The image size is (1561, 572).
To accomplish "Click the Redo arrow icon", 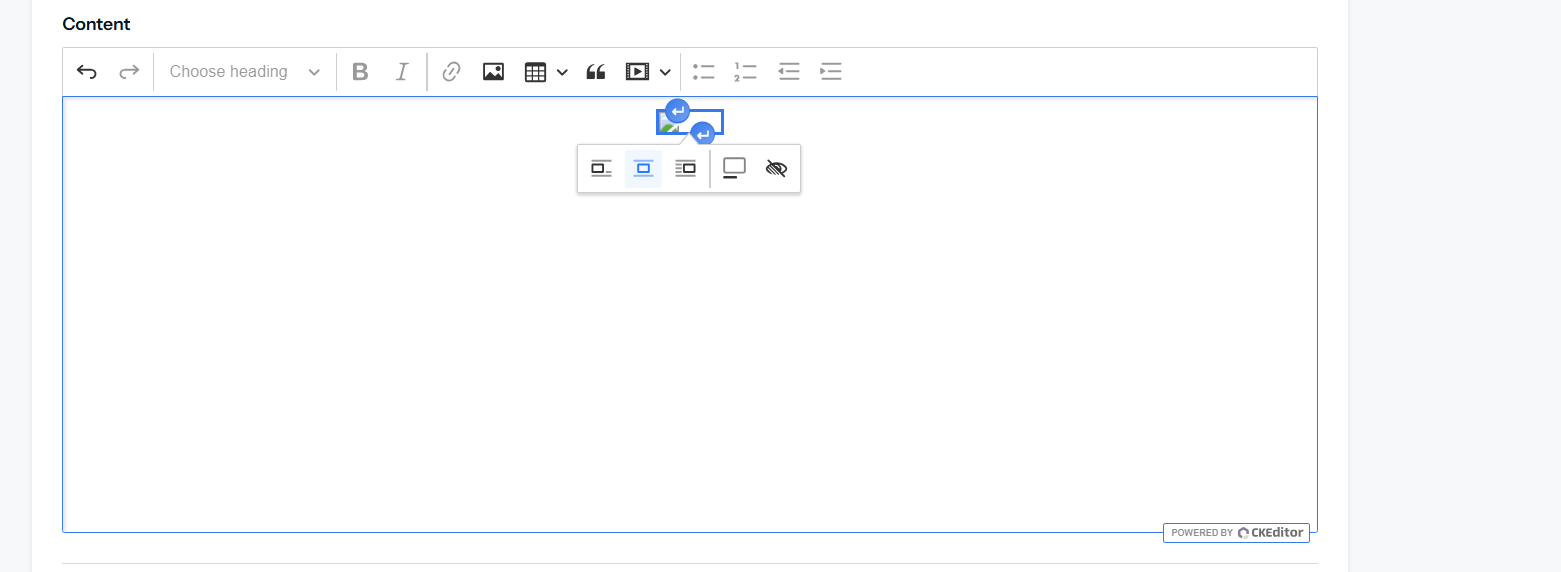I will pos(129,72).
